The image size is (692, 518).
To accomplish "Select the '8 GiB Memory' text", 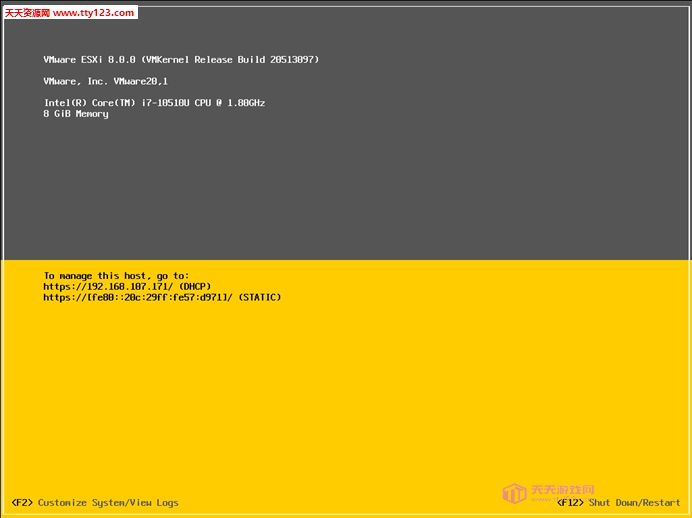I will click(76, 114).
